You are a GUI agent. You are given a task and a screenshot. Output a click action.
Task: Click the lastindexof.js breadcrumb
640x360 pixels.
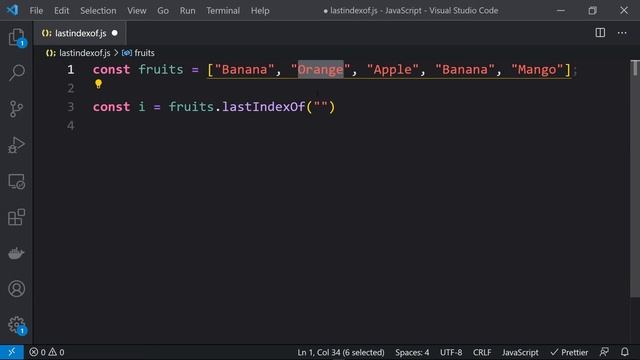(84, 53)
